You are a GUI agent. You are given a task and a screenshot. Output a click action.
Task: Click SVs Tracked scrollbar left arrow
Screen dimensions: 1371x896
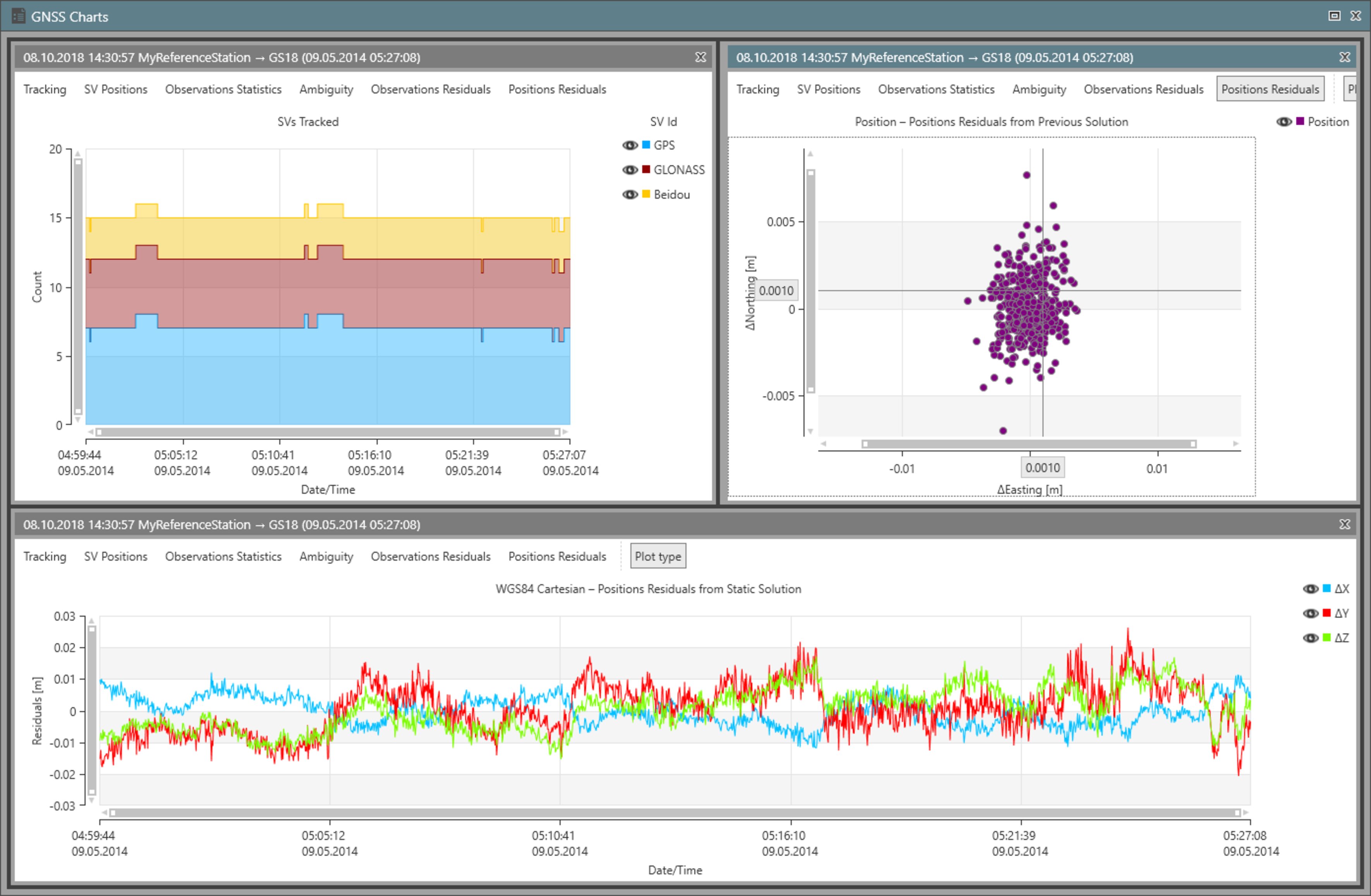[91, 432]
